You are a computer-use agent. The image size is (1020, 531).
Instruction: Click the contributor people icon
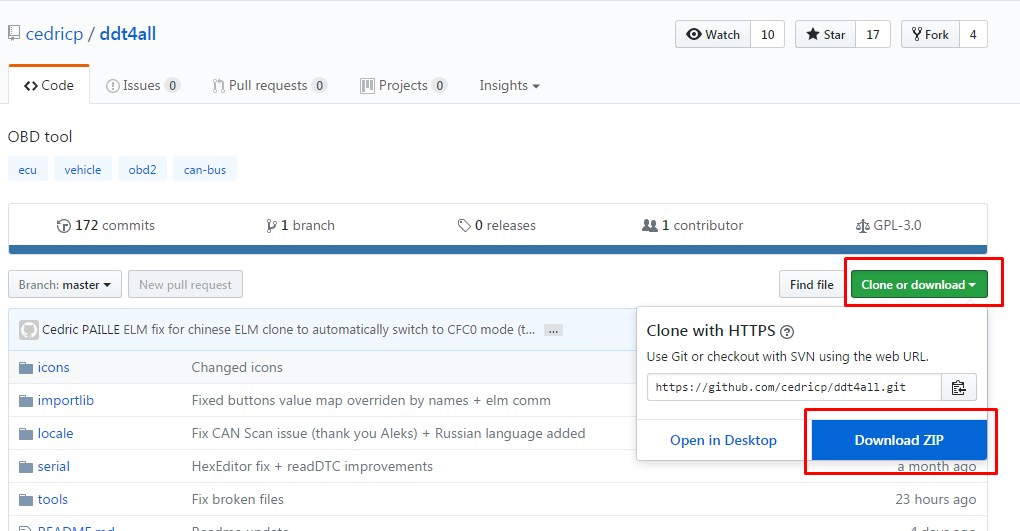[x=649, y=226]
